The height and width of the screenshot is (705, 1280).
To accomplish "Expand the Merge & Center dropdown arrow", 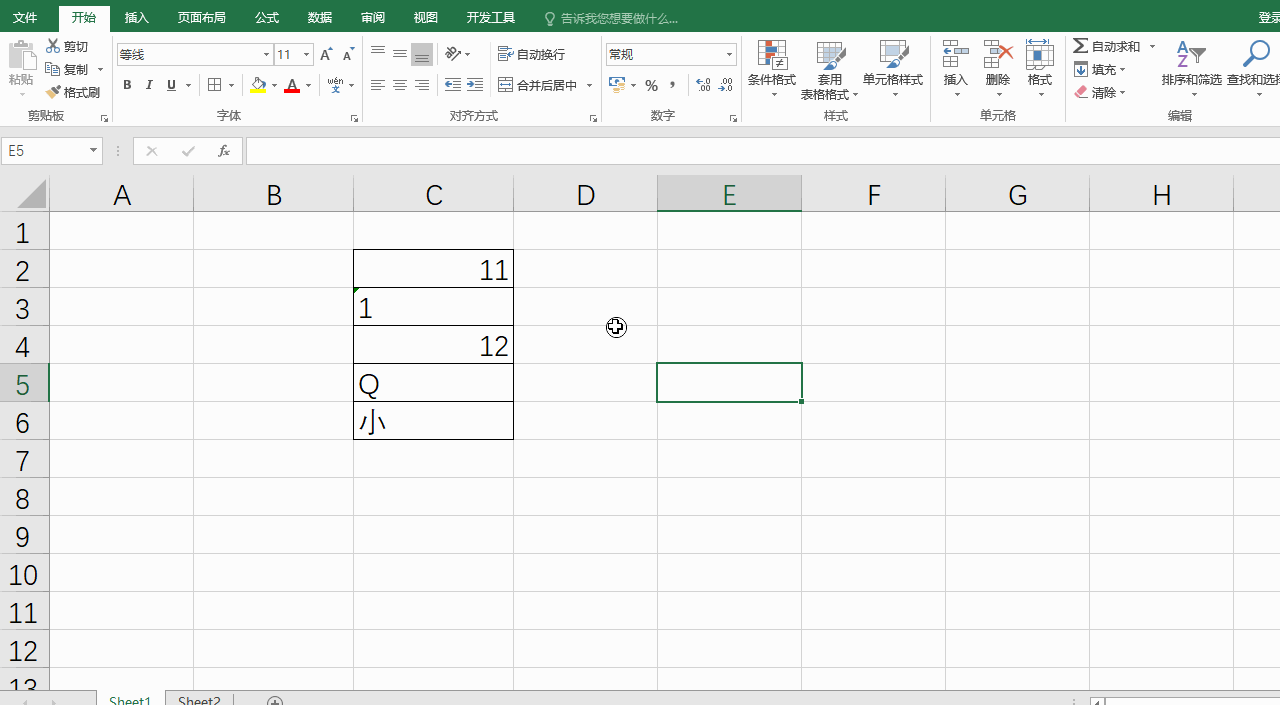I will [589, 86].
